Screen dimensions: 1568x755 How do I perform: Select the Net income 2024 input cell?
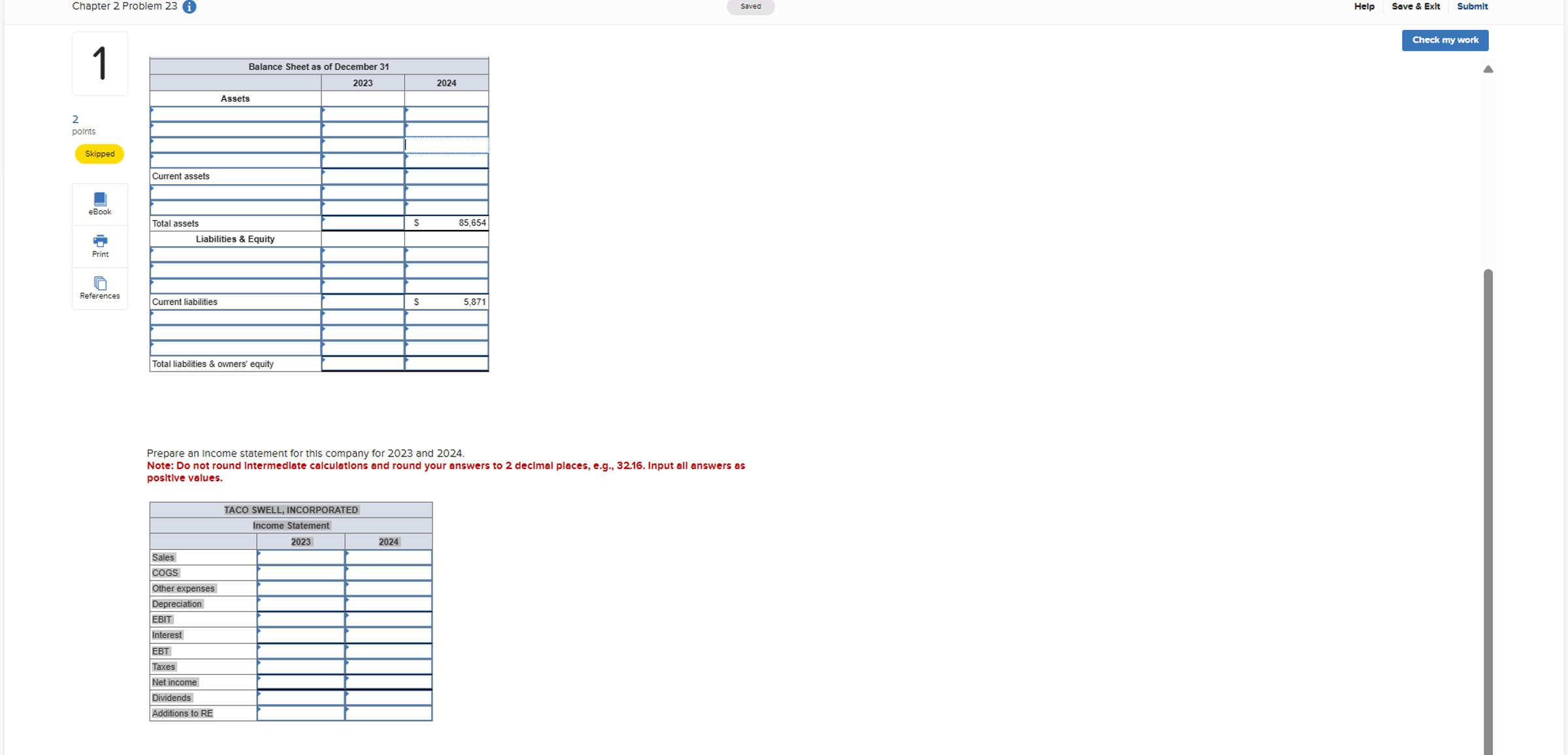(x=389, y=681)
